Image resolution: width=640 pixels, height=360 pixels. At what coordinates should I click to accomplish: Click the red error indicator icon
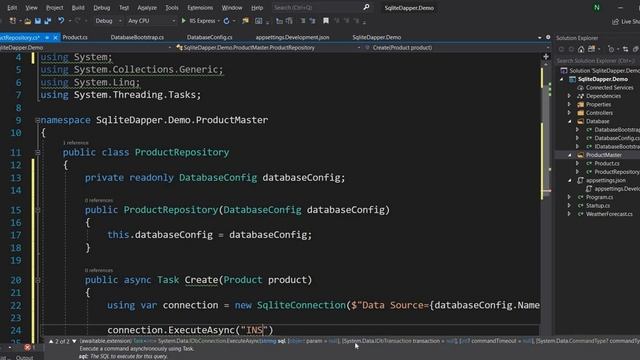27,347
